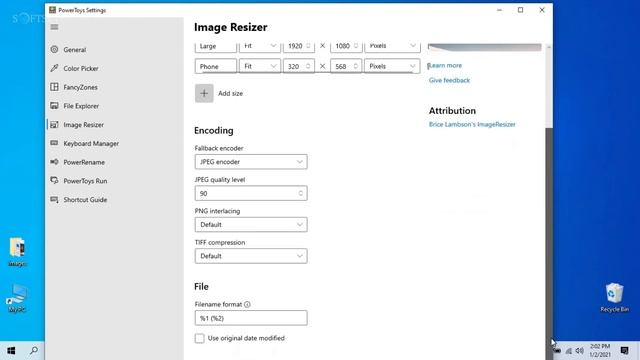Open the volume control in system tray
The image size is (640, 360).
pos(579,351)
